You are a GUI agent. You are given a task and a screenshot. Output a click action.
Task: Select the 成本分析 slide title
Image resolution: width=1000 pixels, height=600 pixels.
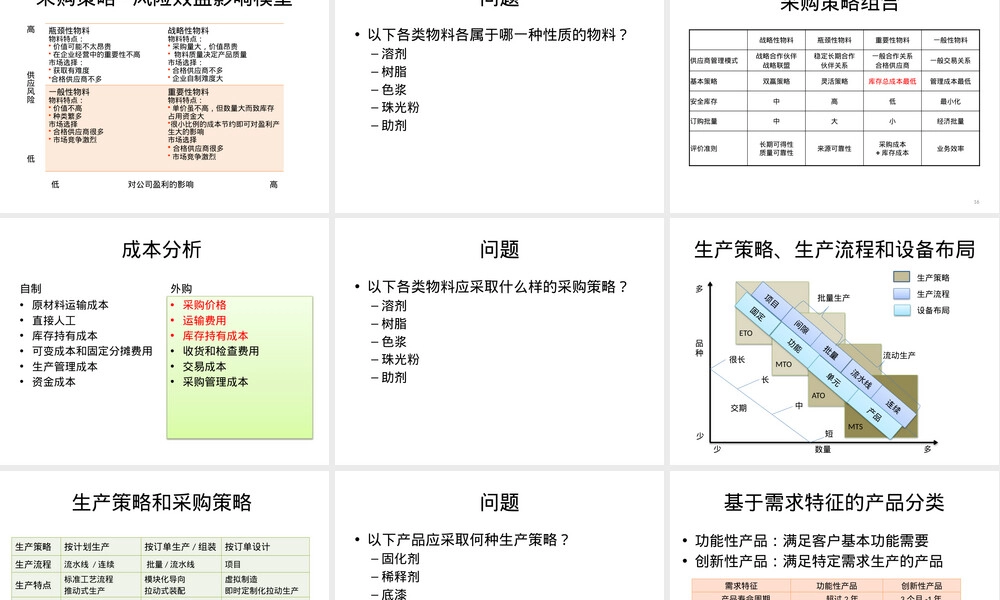161,249
